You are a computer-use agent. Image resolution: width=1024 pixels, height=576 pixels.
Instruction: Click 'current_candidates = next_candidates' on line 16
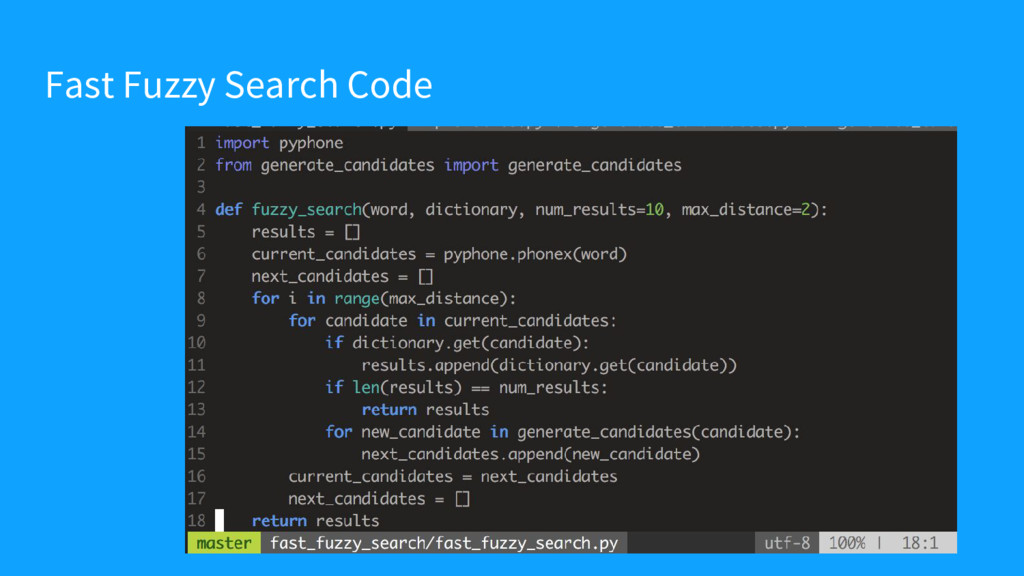(x=453, y=476)
